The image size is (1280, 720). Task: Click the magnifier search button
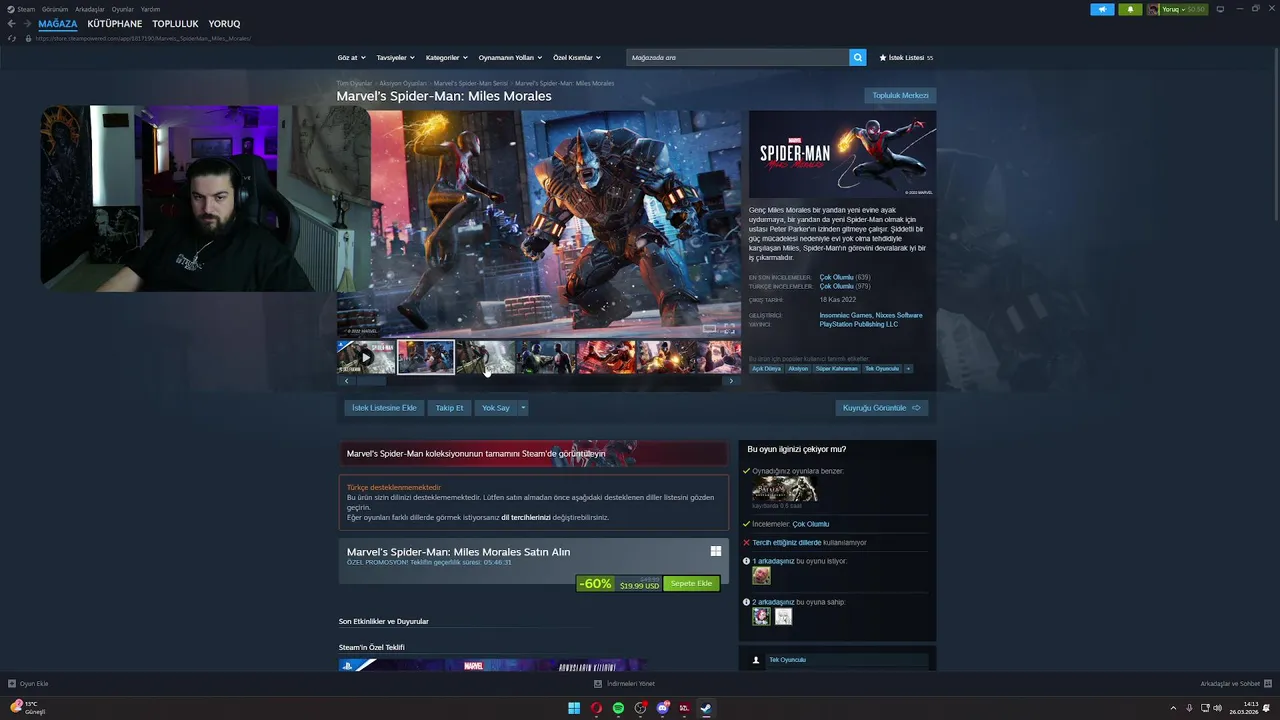(x=858, y=58)
